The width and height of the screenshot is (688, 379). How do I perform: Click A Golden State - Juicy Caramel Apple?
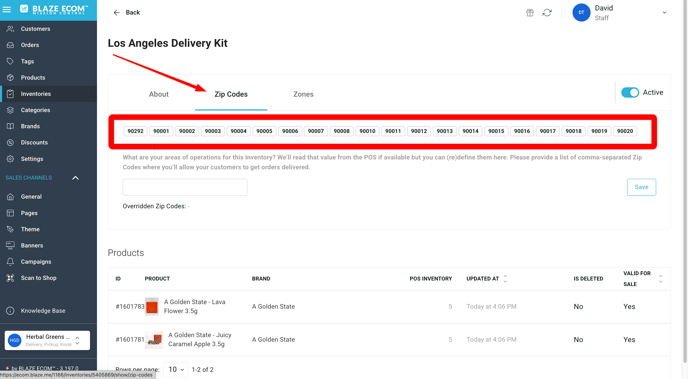click(200, 340)
